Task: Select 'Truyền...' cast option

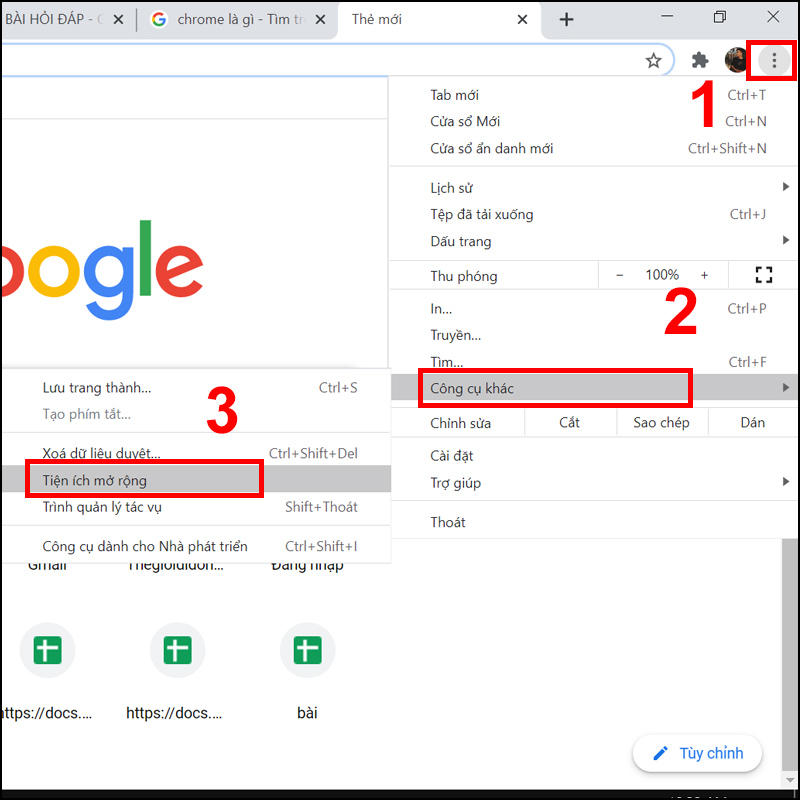Action: point(594,335)
